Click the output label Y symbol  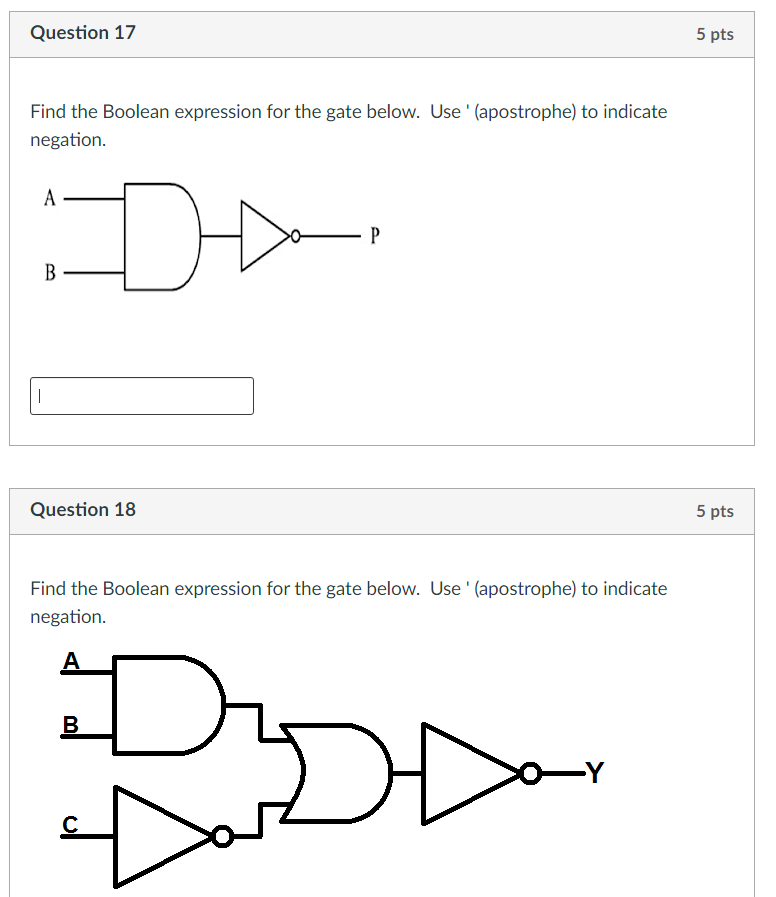point(595,772)
